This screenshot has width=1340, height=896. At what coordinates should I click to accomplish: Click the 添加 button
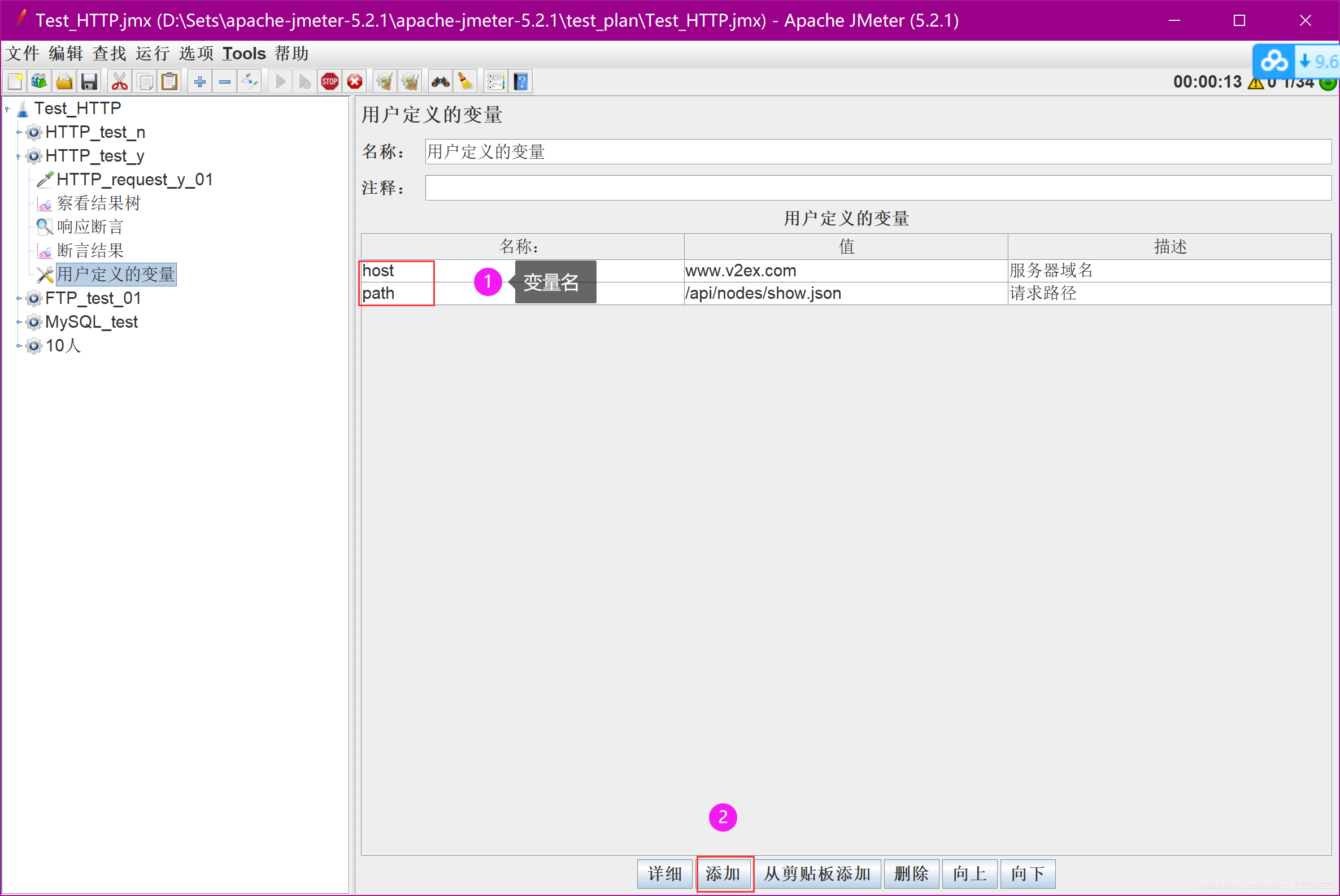pyautogui.click(x=723, y=873)
